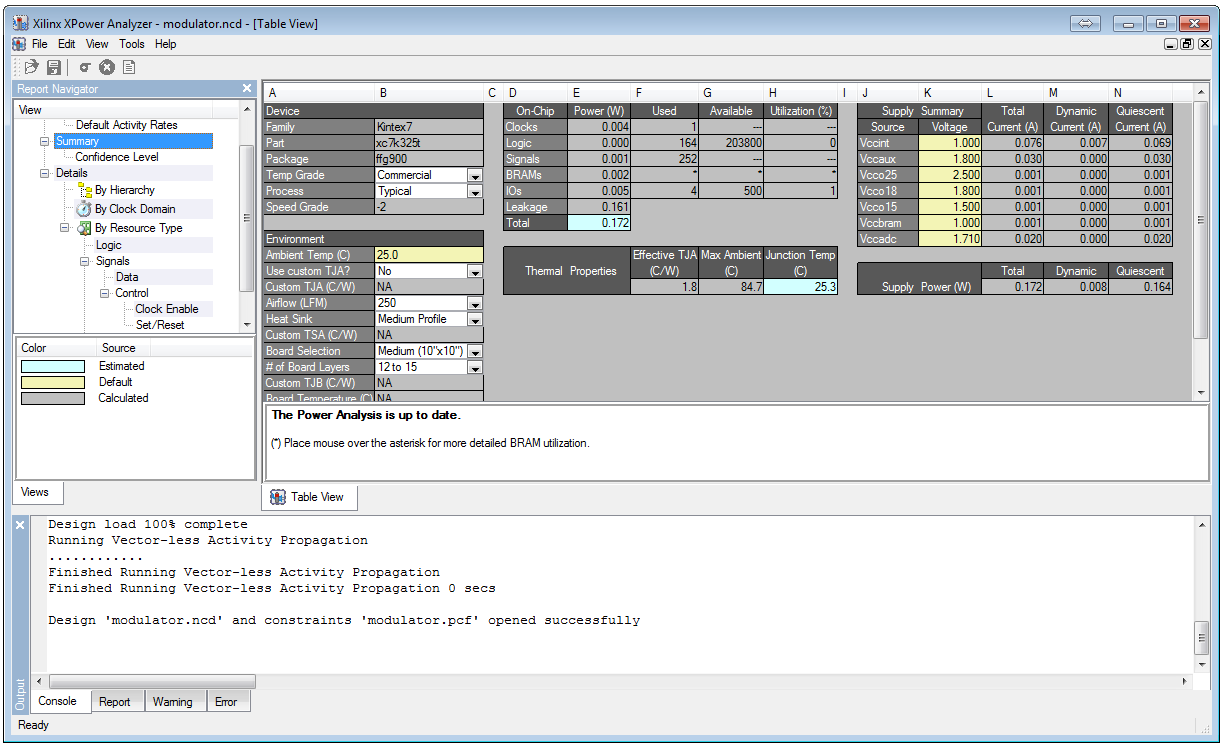
Task: Click the Estimated light-blue color swatch
Action: tap(53, 366)
